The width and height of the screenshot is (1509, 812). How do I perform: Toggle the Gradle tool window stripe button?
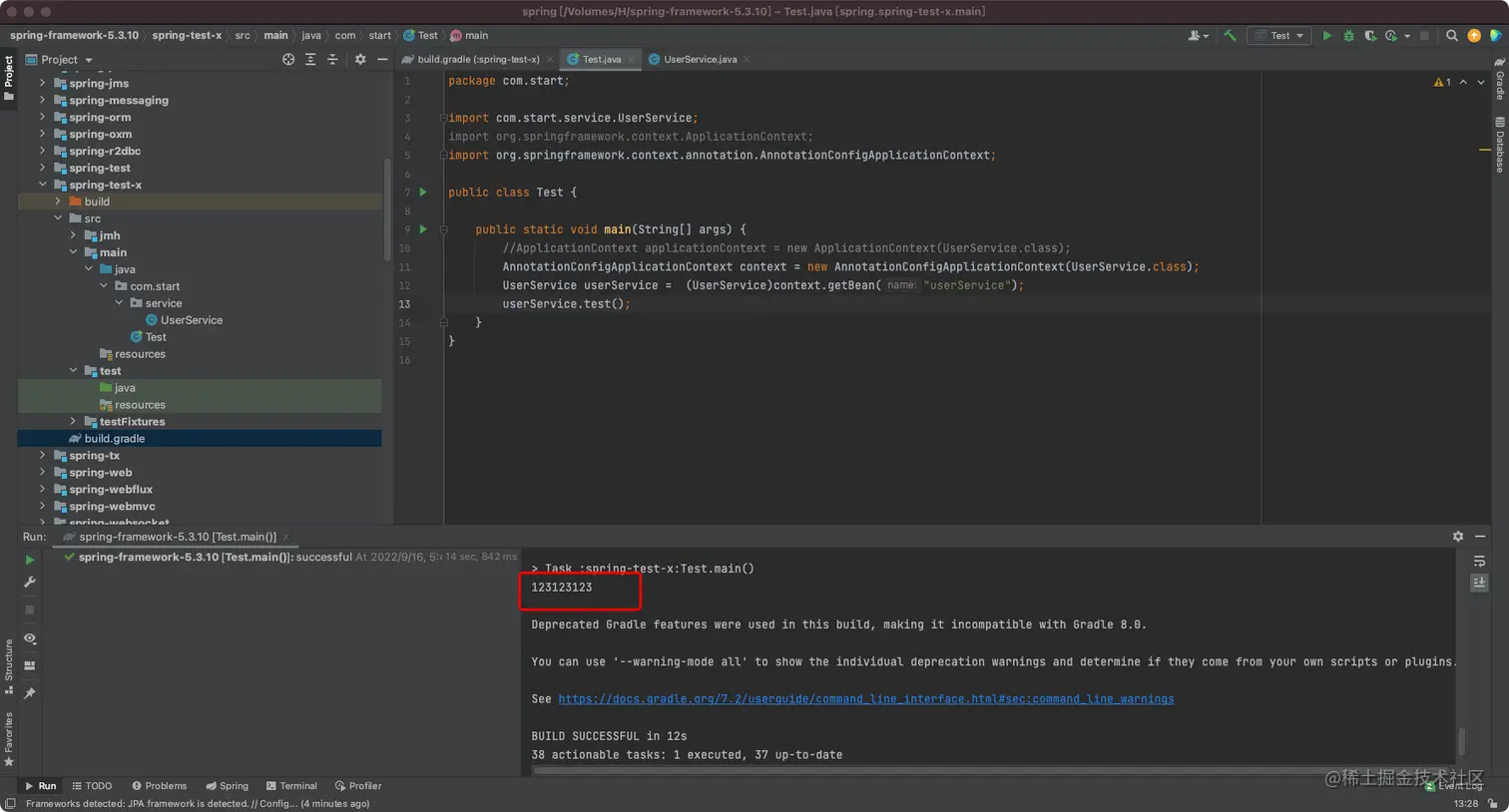pyautogui.click(x=1499, y=79)
